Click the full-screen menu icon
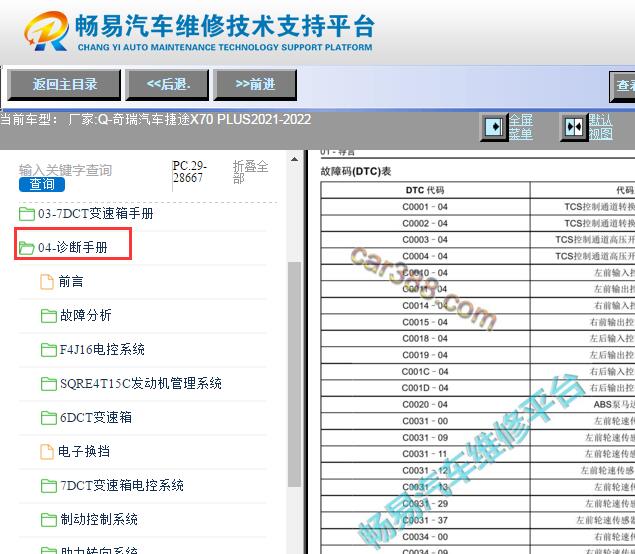The image size is (635, 554). pos(494,127)
